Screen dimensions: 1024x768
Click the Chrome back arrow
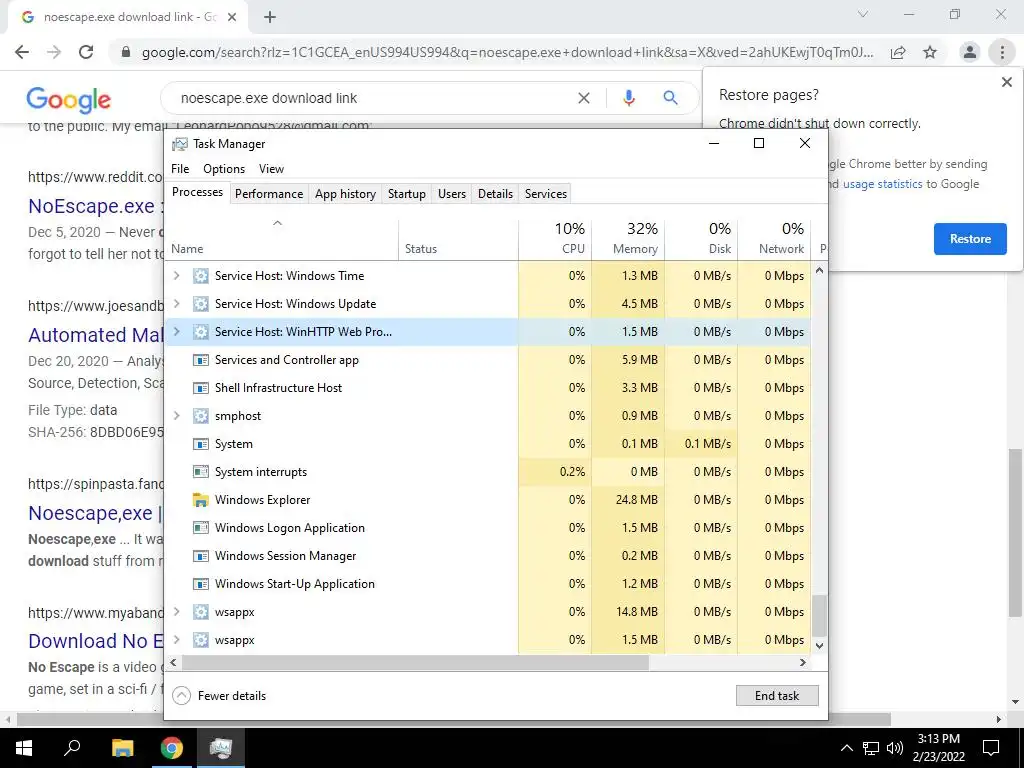(x=22, y=52)
